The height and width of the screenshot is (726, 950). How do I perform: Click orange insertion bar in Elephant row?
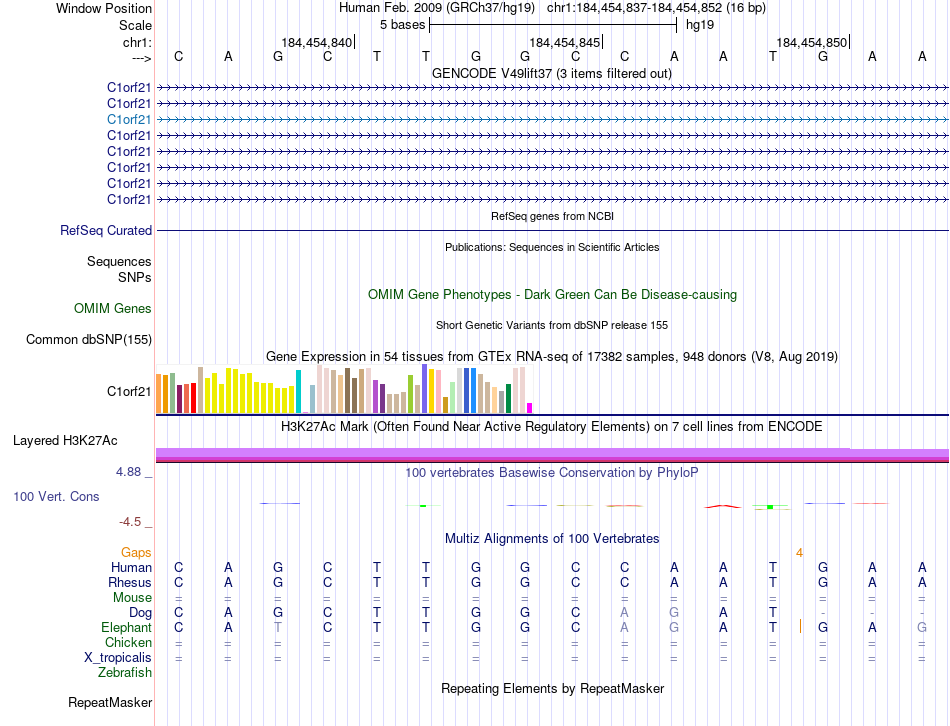point(800,627)
